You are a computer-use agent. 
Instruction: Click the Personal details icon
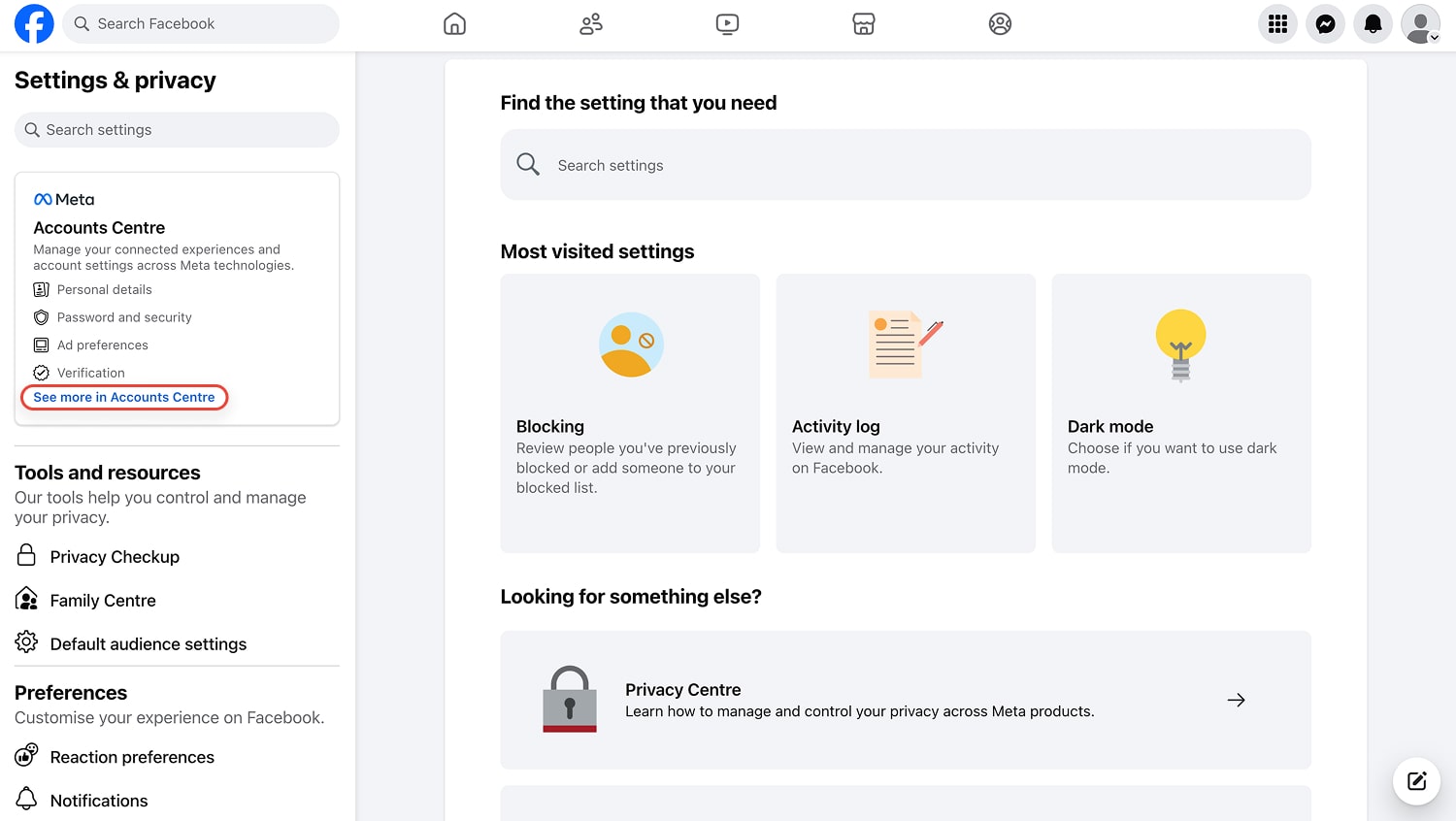[x=41, y=289]
